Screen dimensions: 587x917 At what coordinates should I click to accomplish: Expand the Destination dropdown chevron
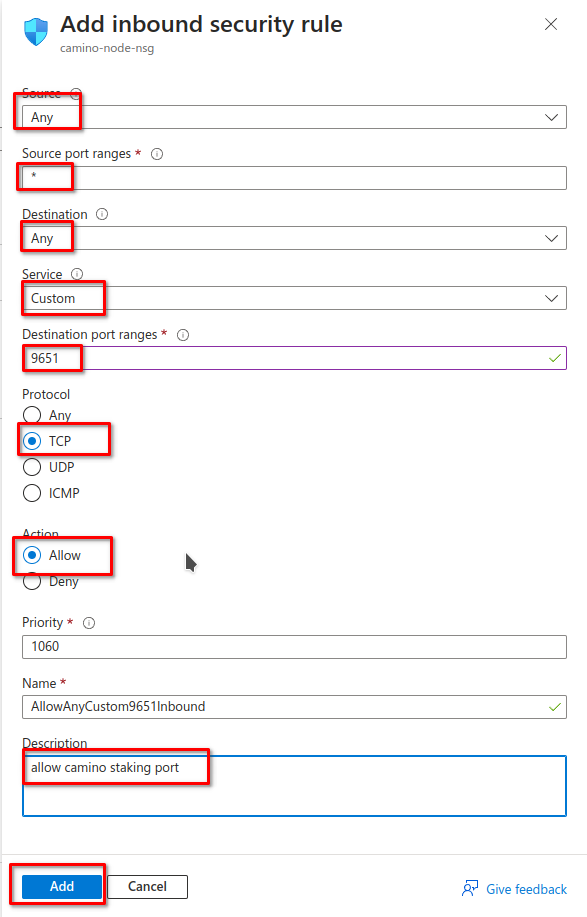(x=551, y=238)
